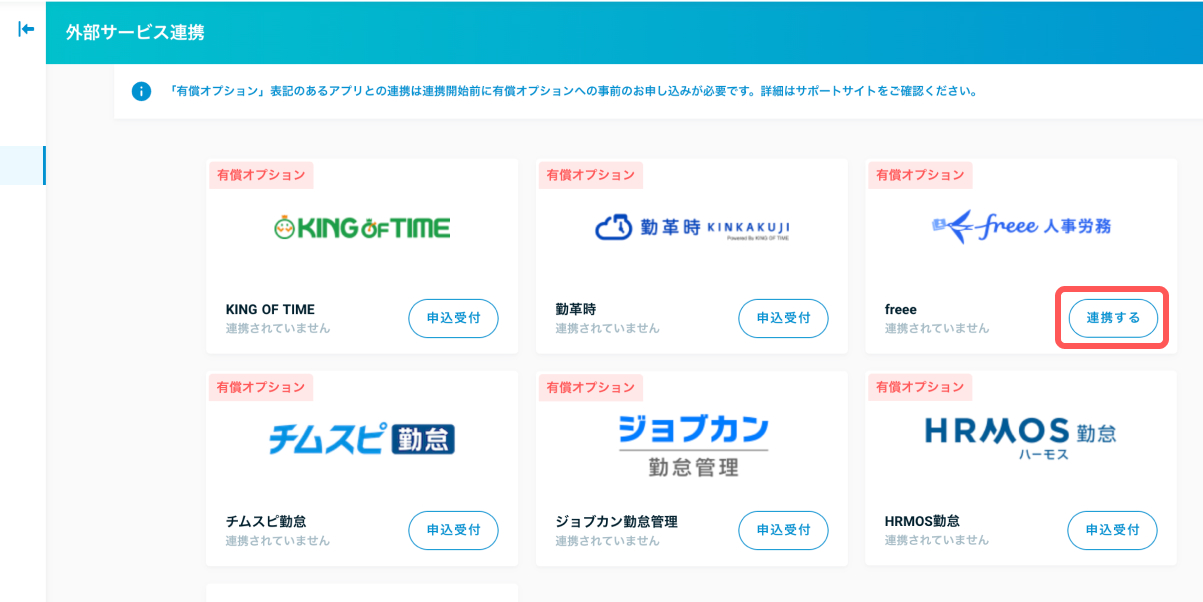Click 申込受付 button for 勤革時
1203x602 pixels.
point(783,318)
